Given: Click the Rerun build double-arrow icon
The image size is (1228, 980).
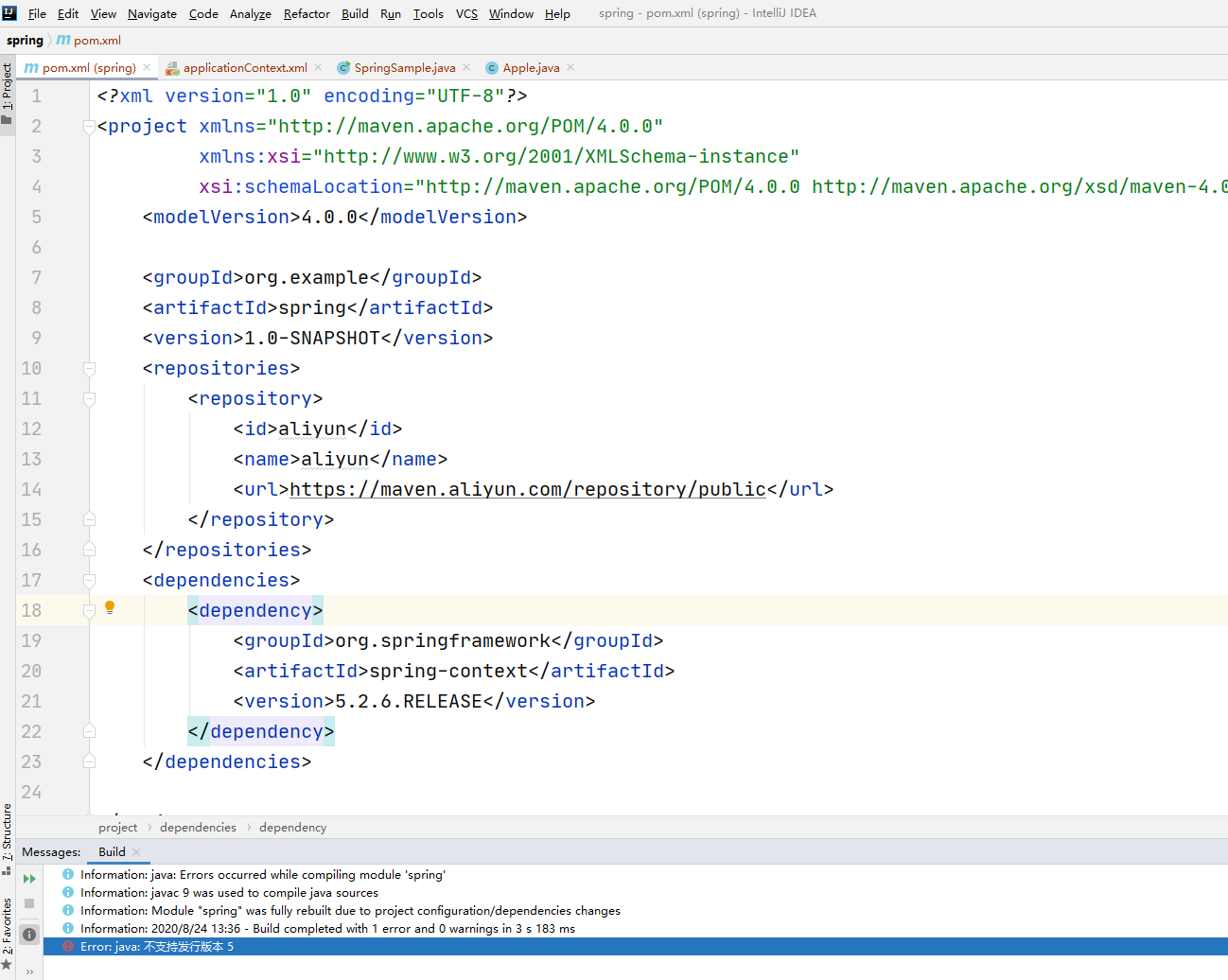Looking at the screenshot, I should [29, 879].
